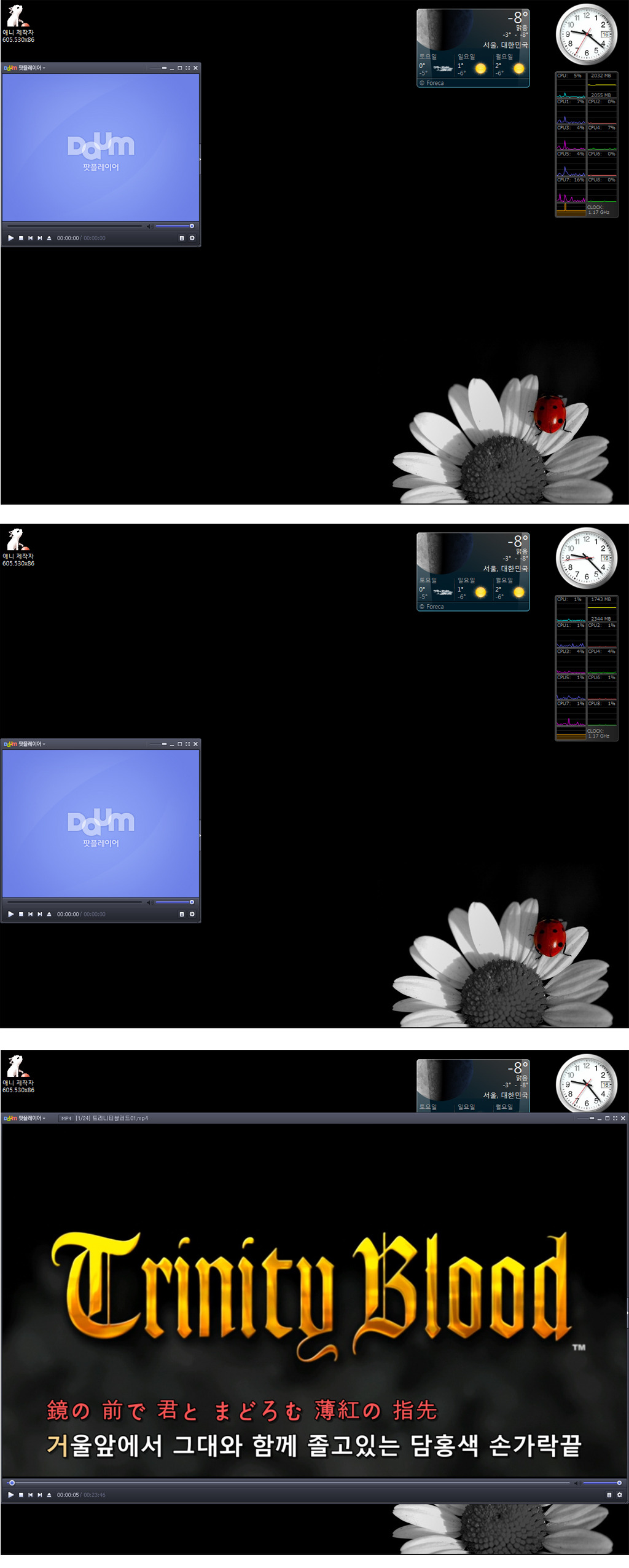Set volume slider in first screenshot's player
This screenshot has width=629, height=1568.
tap(174, 226)
